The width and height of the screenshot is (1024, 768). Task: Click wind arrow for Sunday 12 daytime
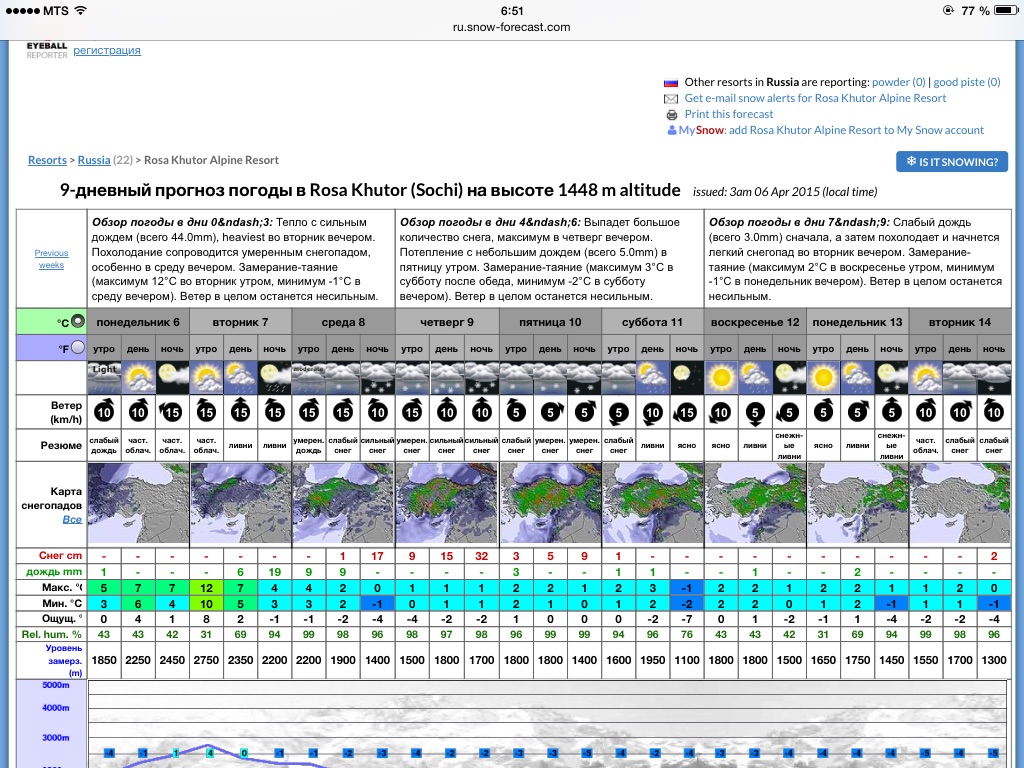pyautogui.click(x=755, y=412)
